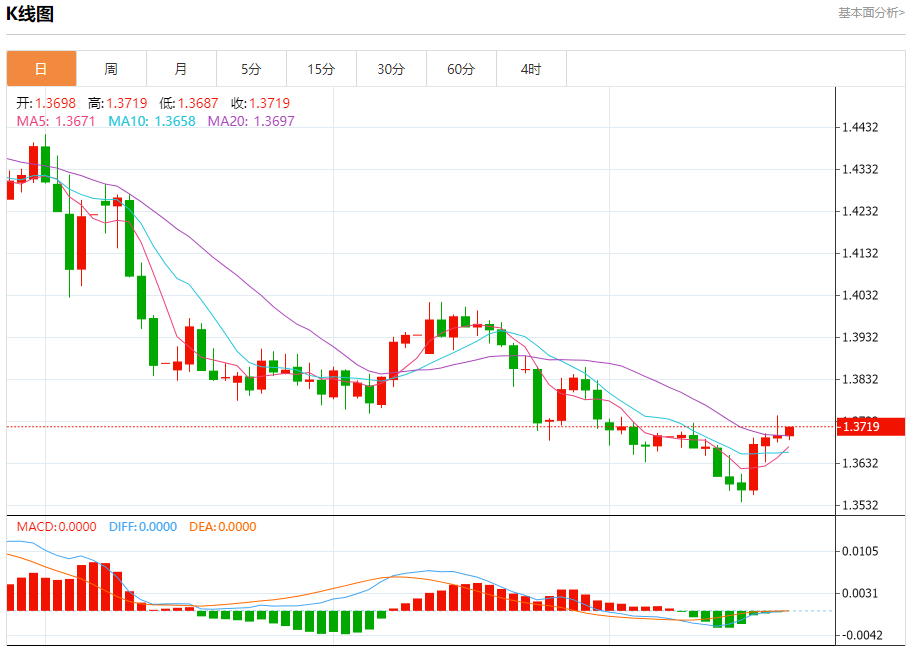This screenshot has width=910, height=646.
Task: Click the K线图 heading
Action: coord(30,13)
